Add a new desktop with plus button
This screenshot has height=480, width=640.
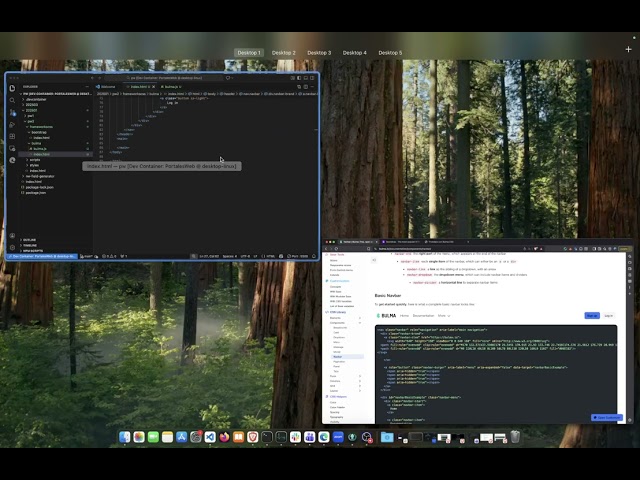coord(628,49)
